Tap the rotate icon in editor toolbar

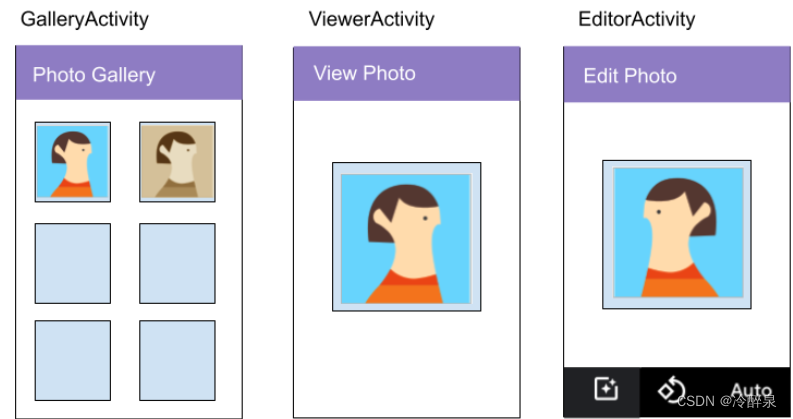click(x=670, y=389)
